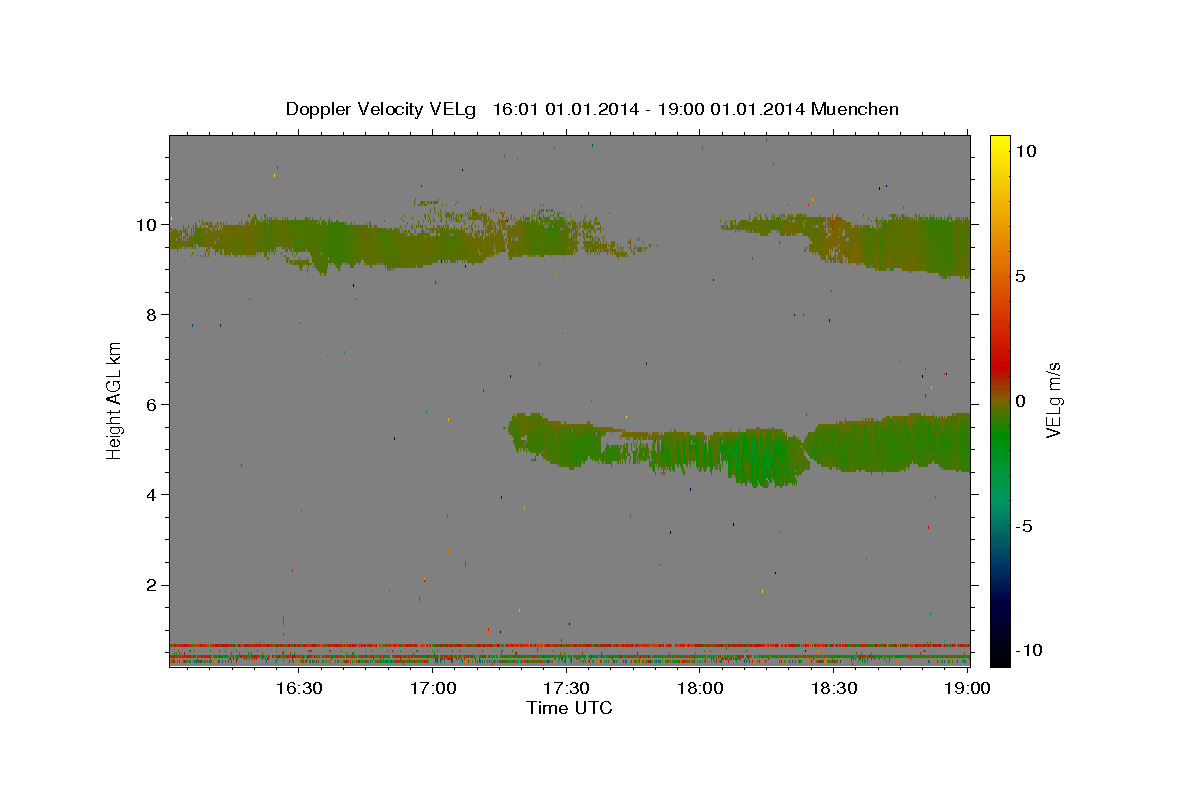Click the colorbar value label 5
The image size is (1200, 800).
point(1020,276)
